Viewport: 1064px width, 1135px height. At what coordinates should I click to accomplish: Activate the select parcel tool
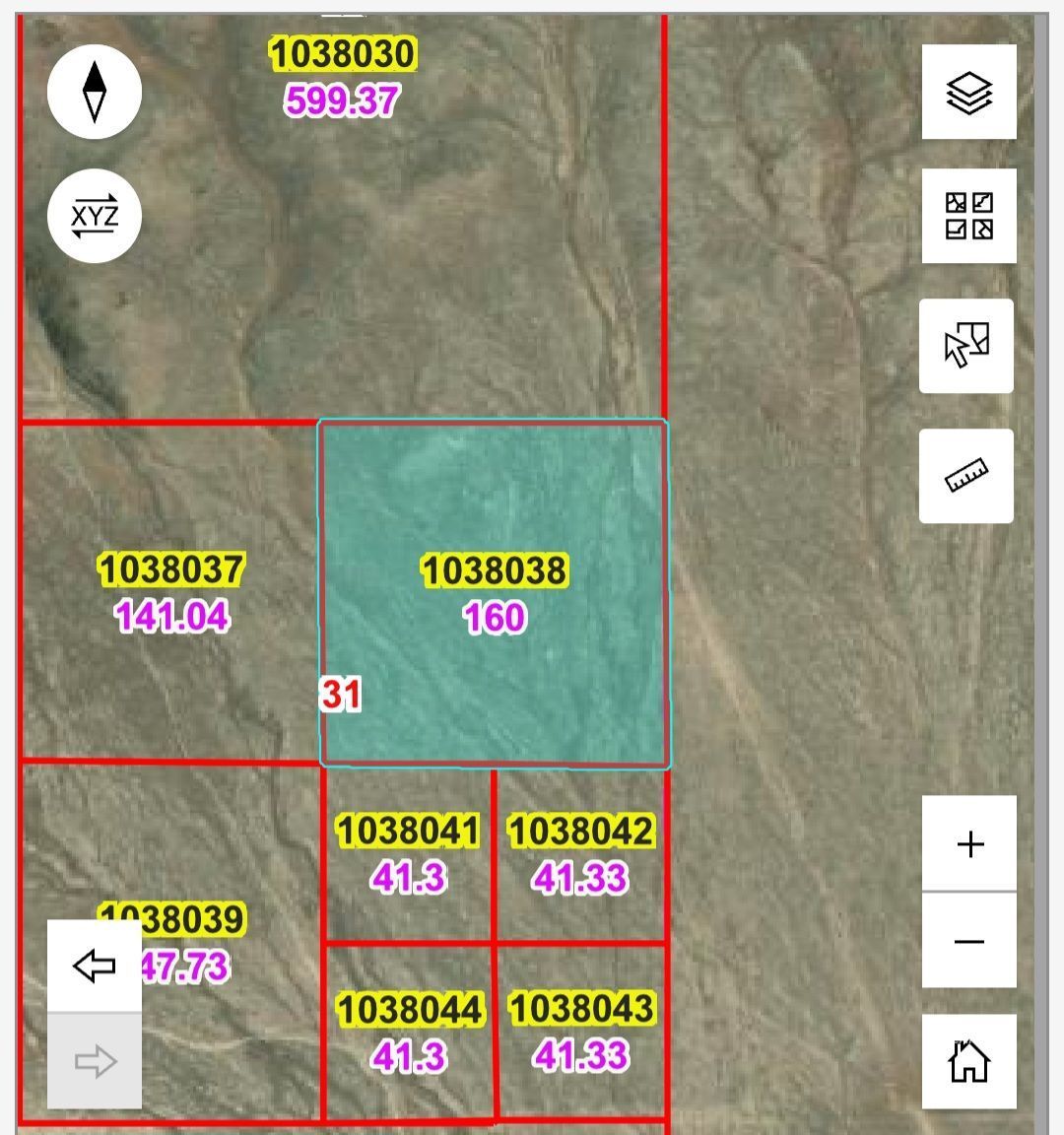(966, 346)
